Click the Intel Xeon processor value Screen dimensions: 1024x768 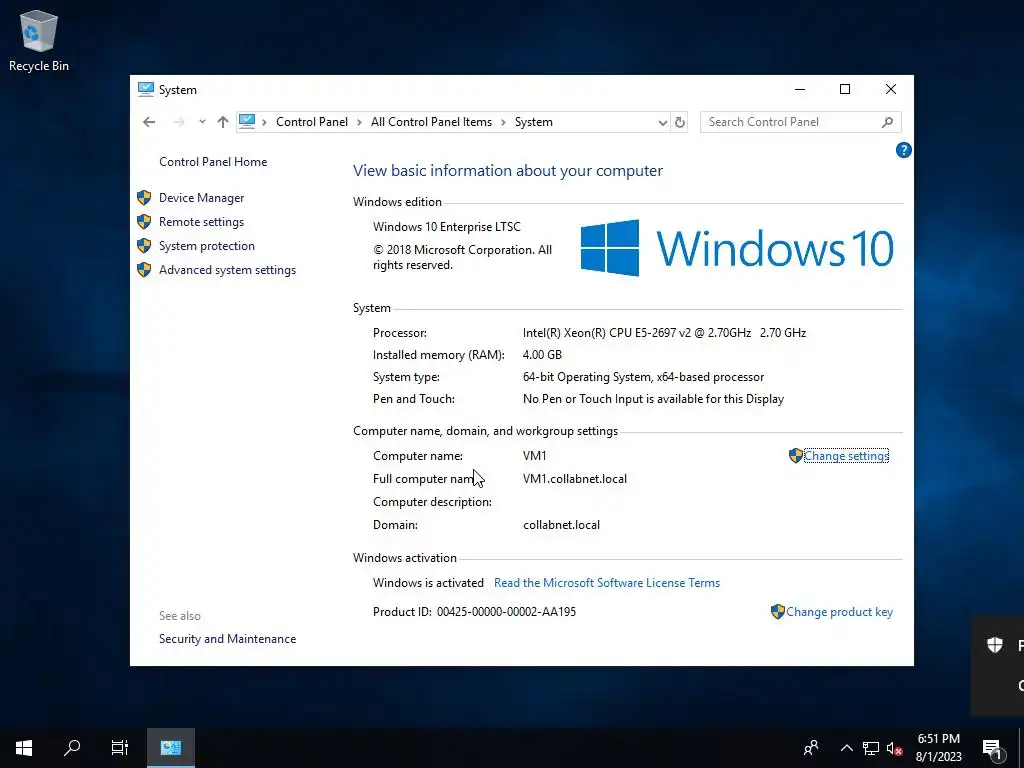[x=664, y=333]
